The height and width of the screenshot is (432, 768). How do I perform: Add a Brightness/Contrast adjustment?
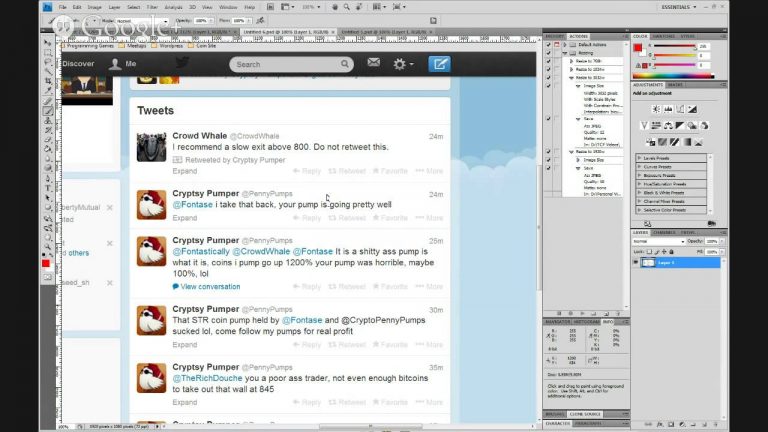click(656, 109)
